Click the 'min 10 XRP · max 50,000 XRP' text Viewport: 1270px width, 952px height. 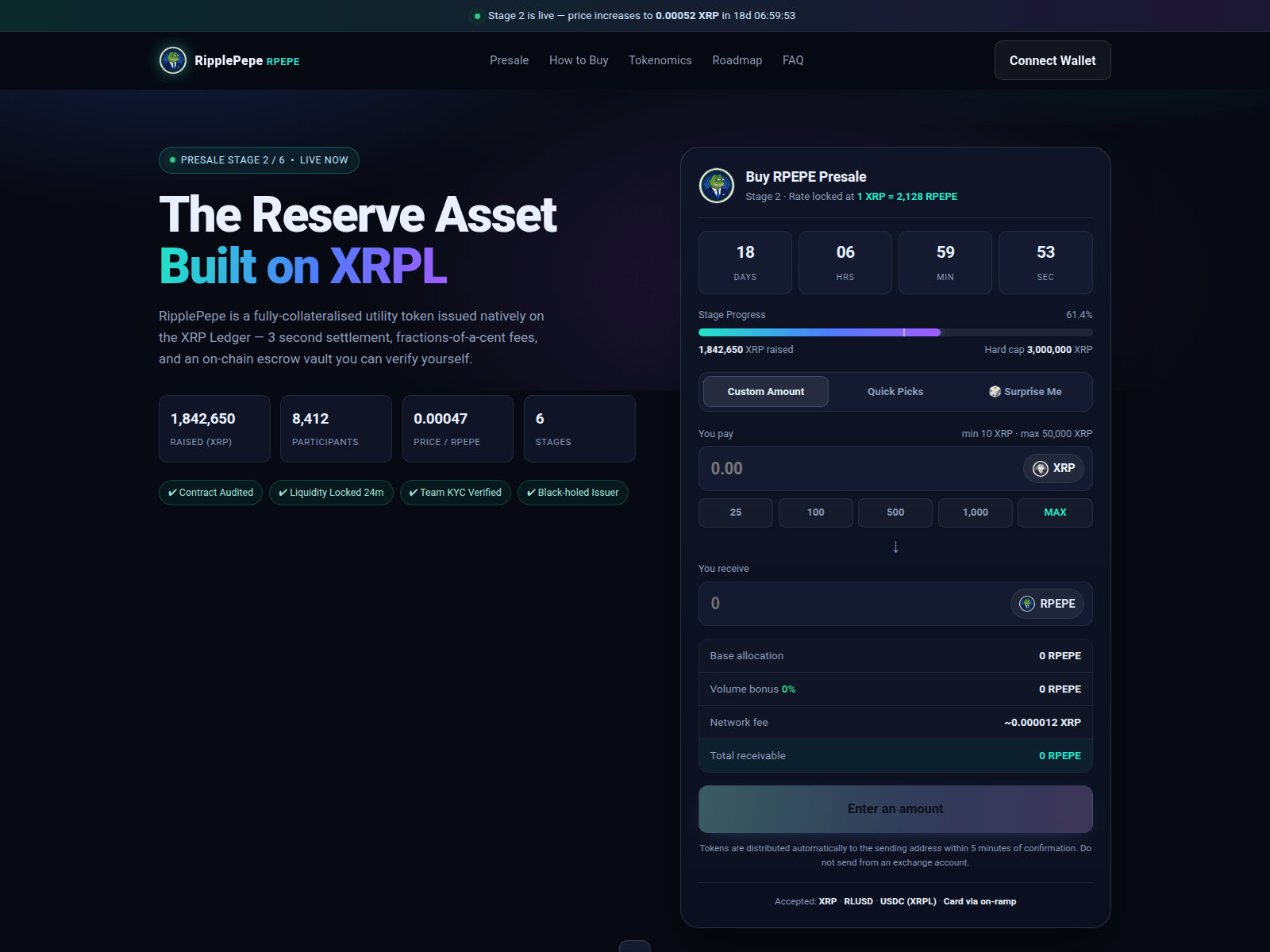click(1027, 434)
